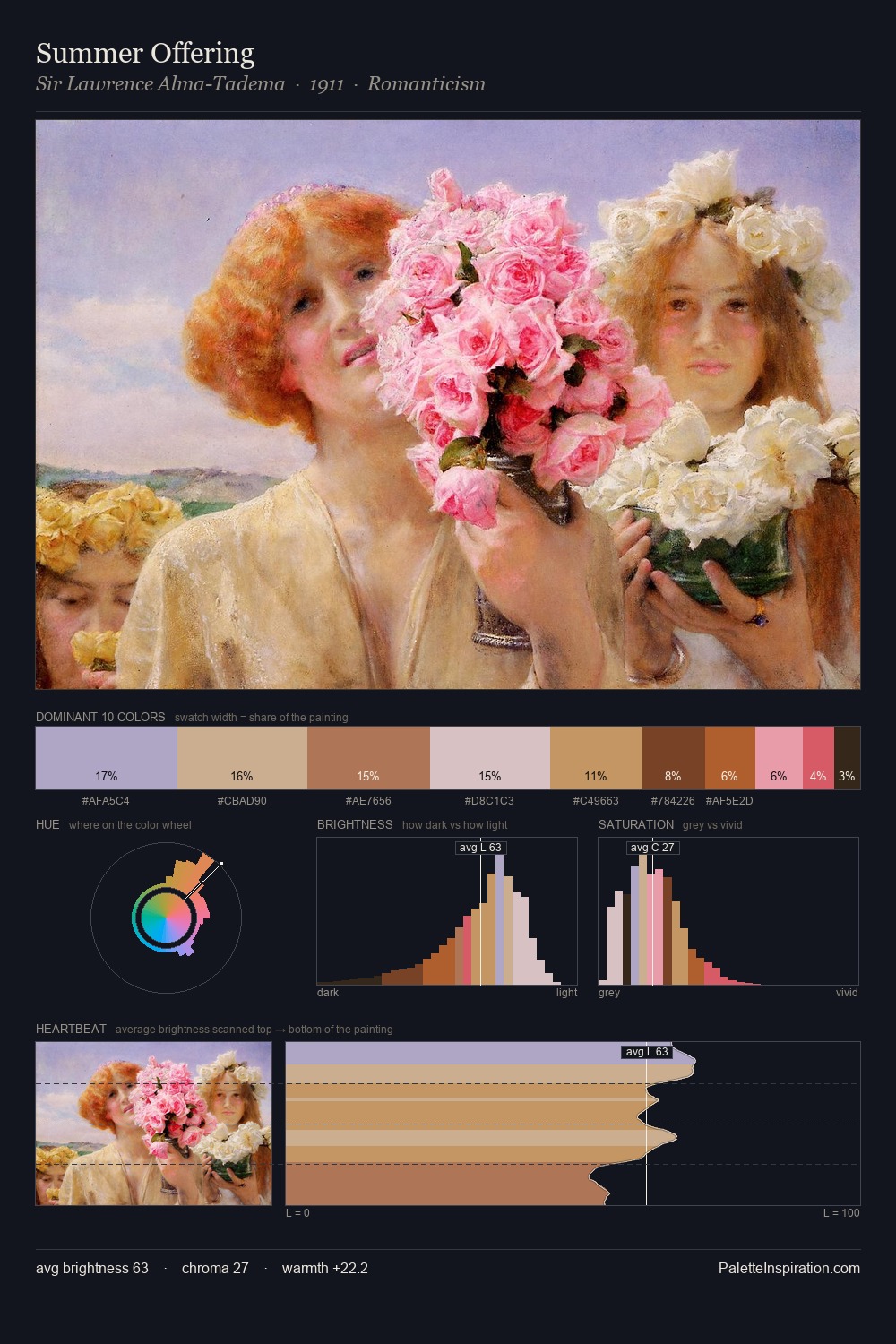
Task: Click hex code #784226
Action: tap(673, 801)
